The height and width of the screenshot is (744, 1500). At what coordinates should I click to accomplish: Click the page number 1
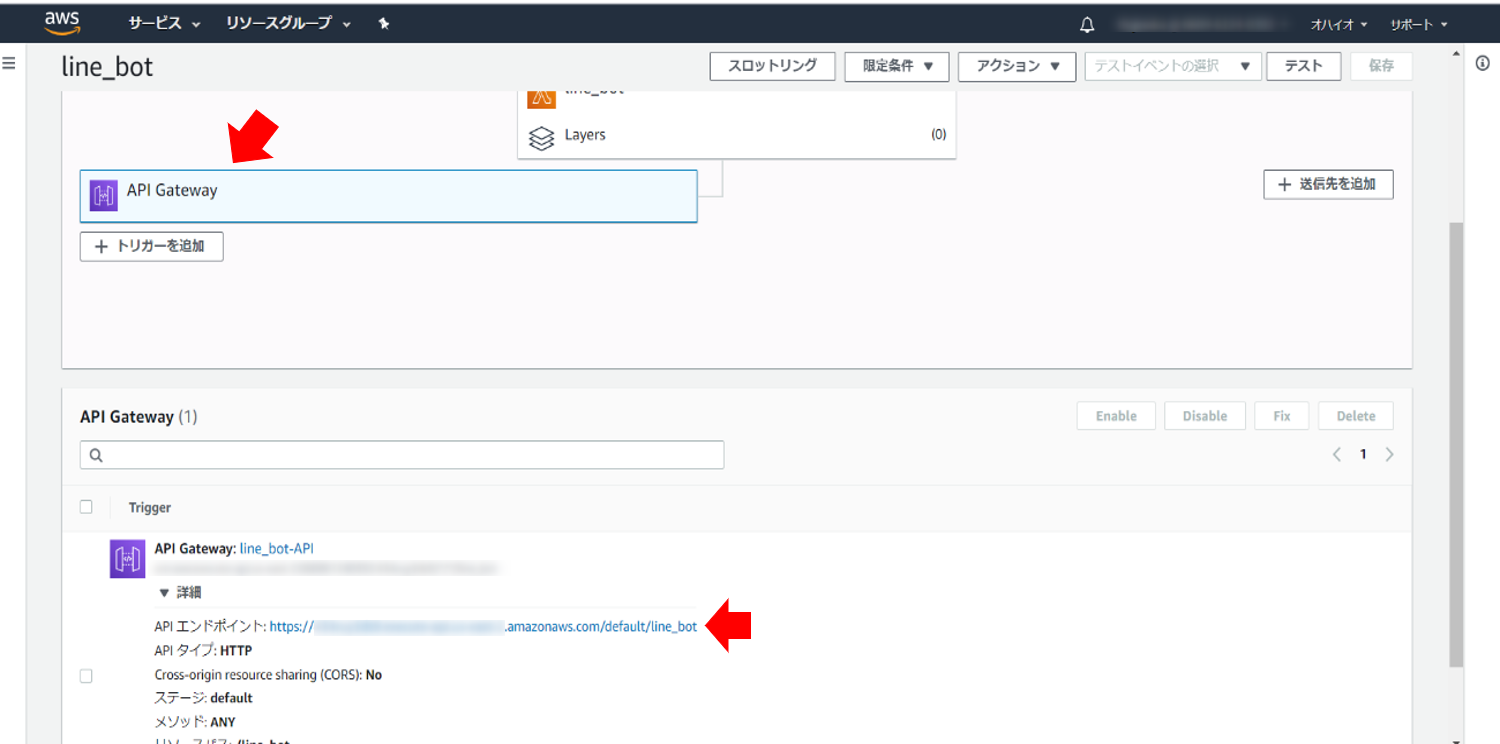pos(1362,455)
